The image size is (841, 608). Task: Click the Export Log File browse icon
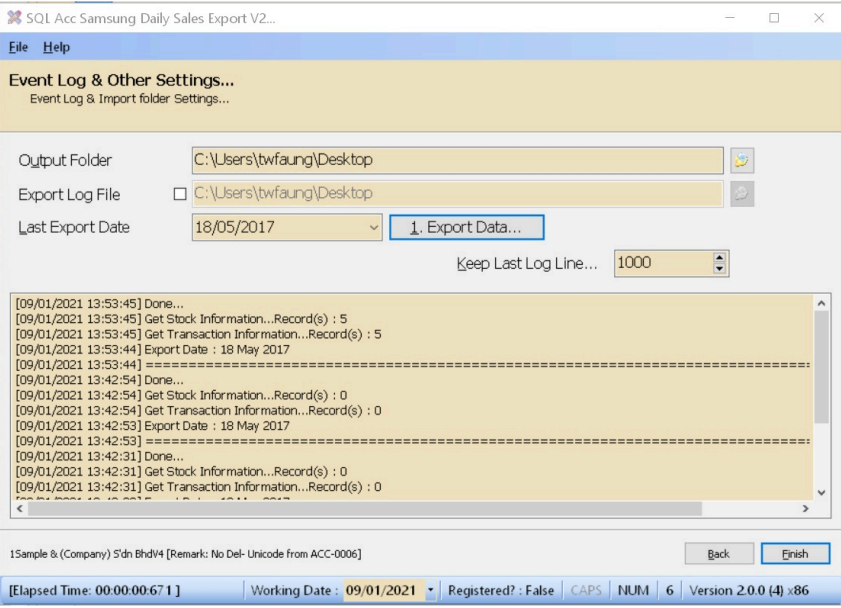[741, 194]
